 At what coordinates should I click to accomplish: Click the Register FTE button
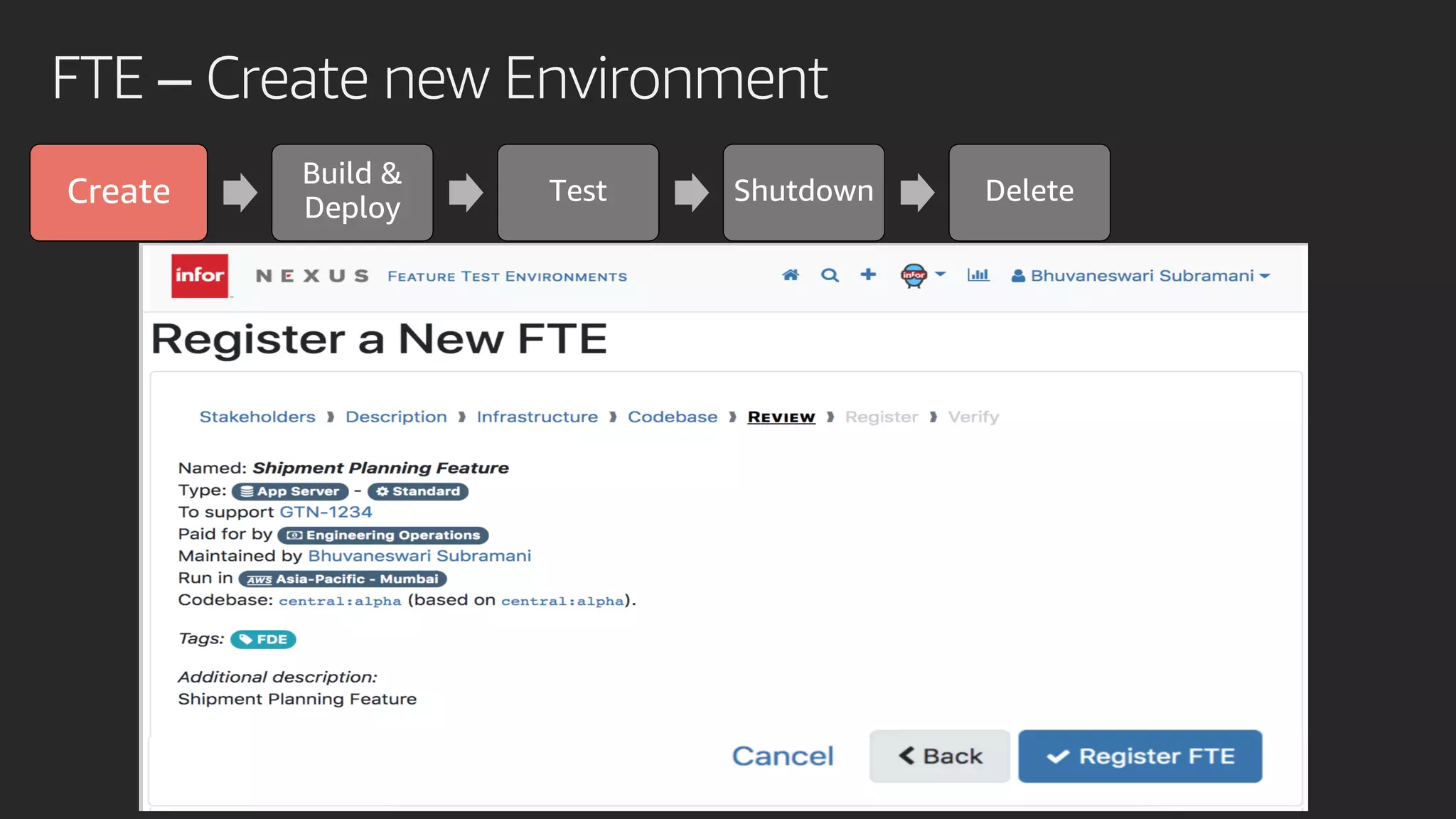pyautogui.click(x=1140, y=756)
